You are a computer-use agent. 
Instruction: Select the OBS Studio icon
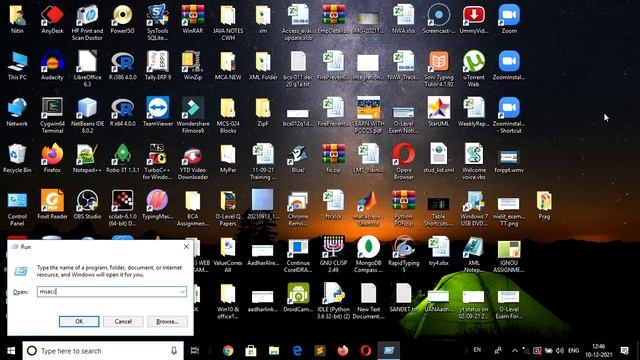click(x=87, y=205)
